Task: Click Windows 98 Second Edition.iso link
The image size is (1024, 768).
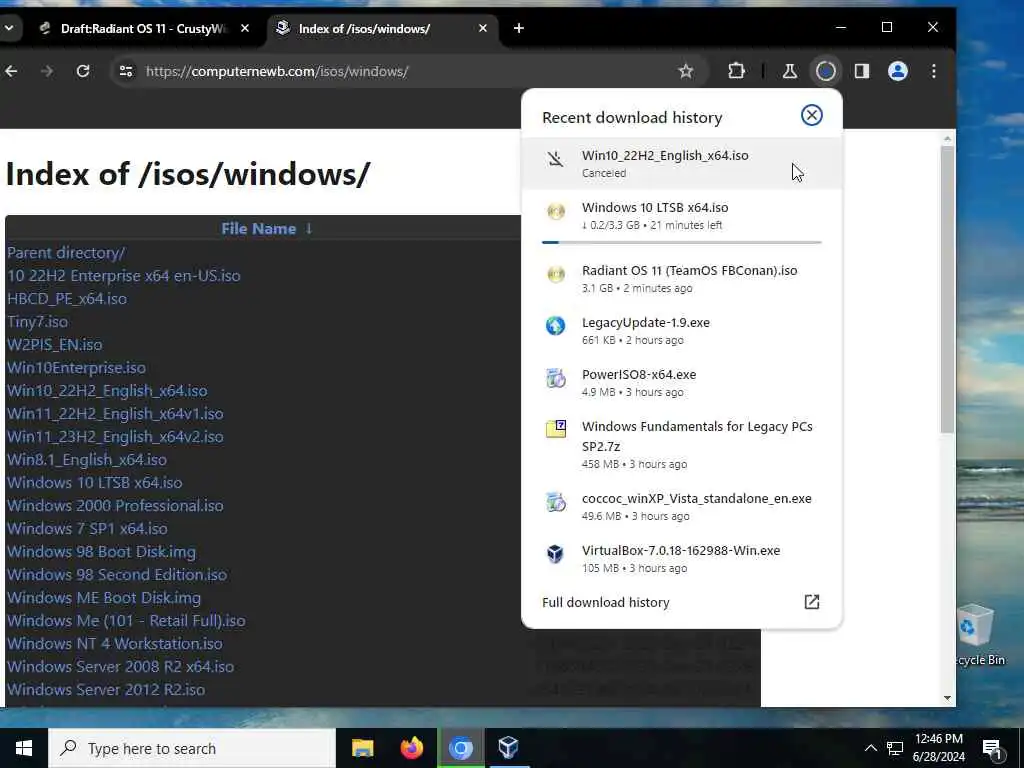Action: click(x=117, y=575)
